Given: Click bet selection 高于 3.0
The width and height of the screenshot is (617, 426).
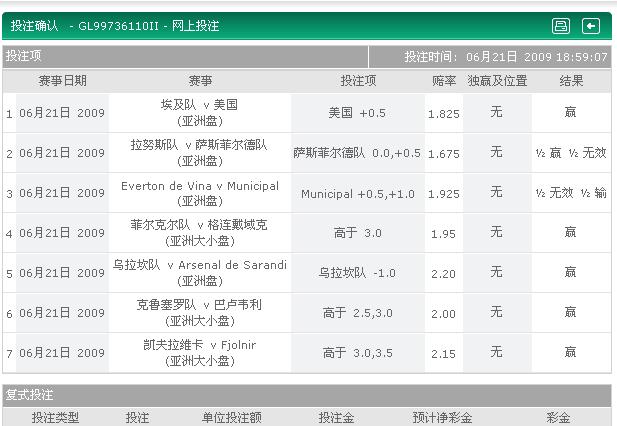Looking at the screenshot, I should (358, 233).
